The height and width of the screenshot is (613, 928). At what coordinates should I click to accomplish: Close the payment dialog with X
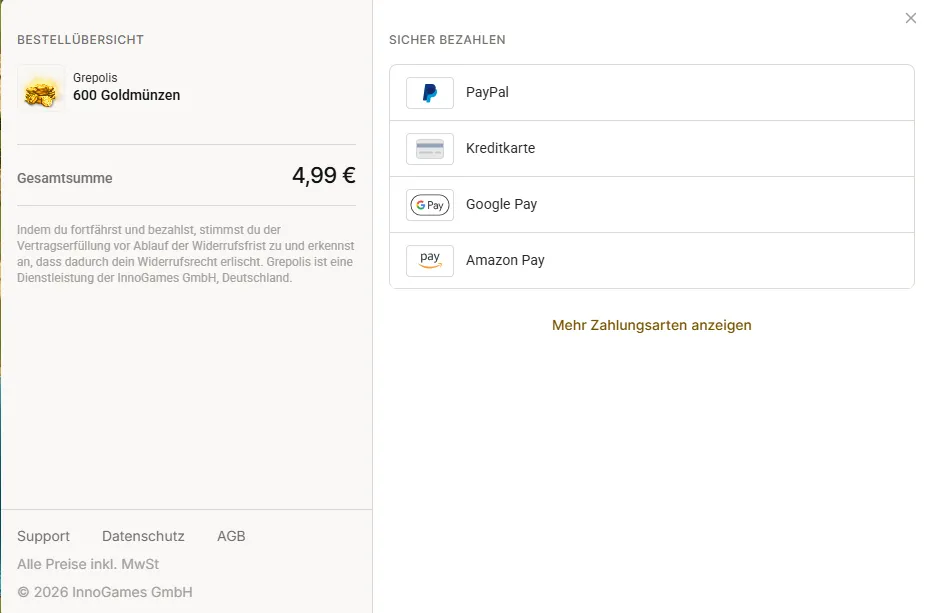click(911, 18)
